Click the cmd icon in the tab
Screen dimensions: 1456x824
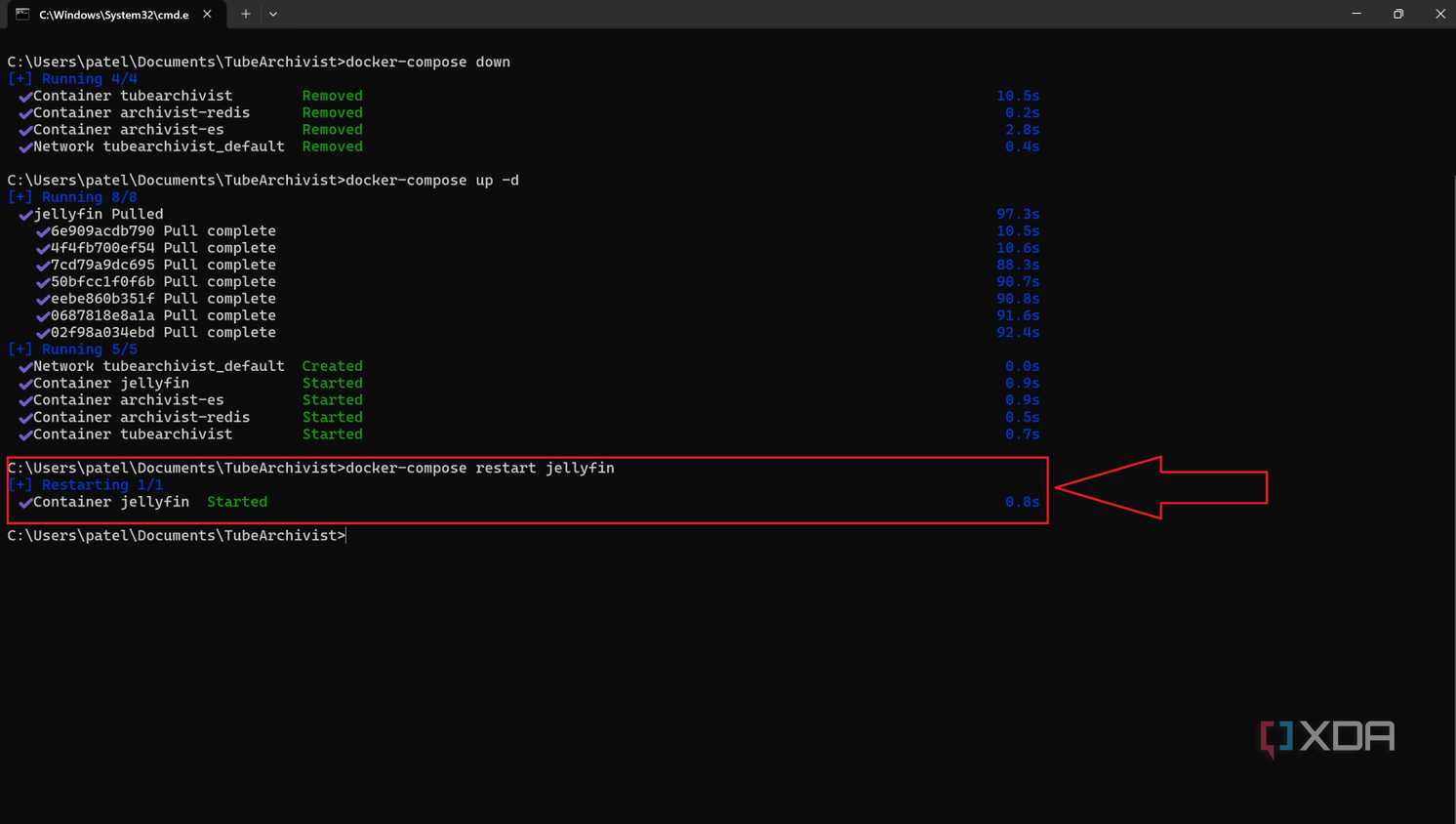(x=22, y=14)
